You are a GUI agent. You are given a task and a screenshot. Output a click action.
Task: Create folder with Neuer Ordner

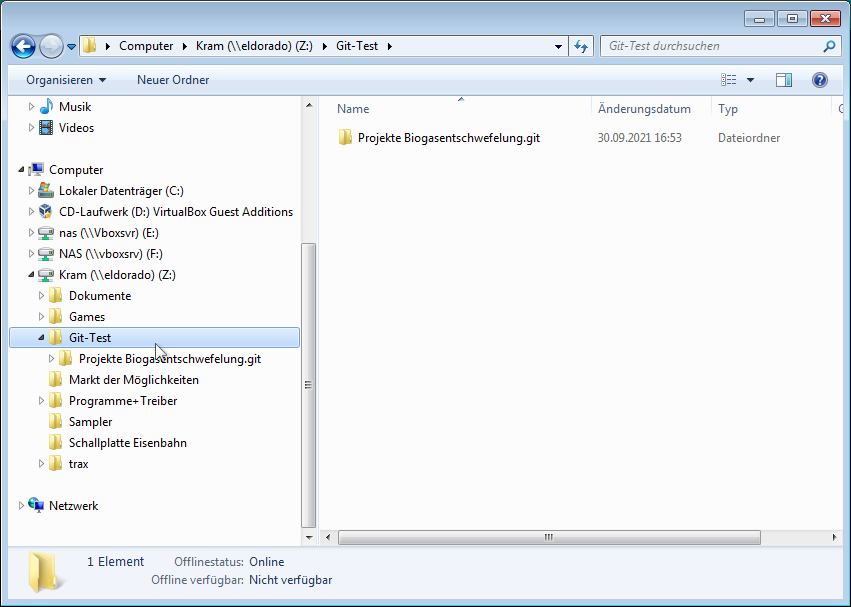(173, 80)
